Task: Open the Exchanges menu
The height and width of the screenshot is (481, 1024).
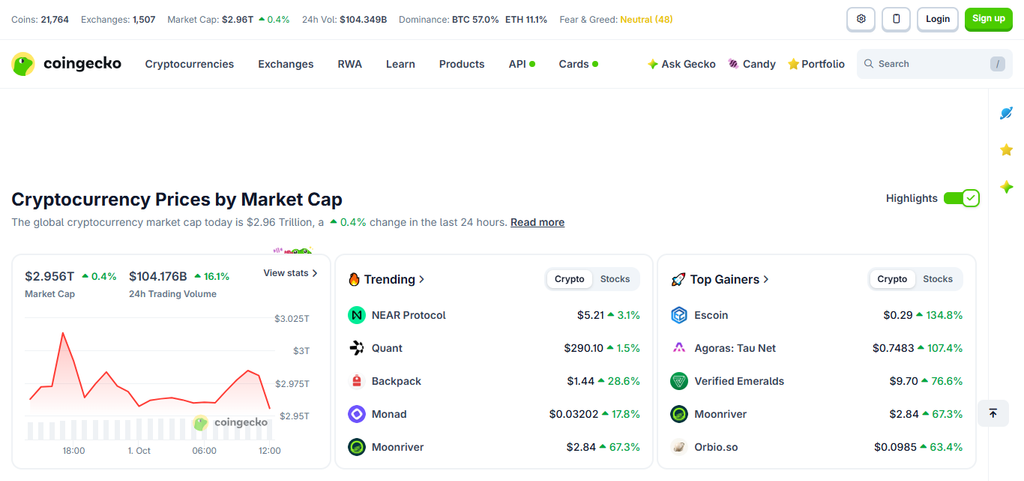Action: 285,64
